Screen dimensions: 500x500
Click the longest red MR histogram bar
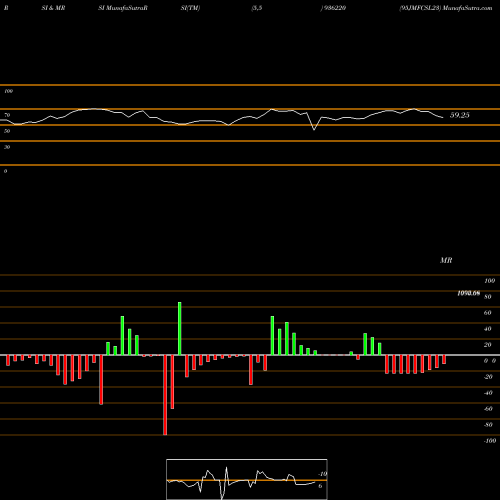pos(165,395)
